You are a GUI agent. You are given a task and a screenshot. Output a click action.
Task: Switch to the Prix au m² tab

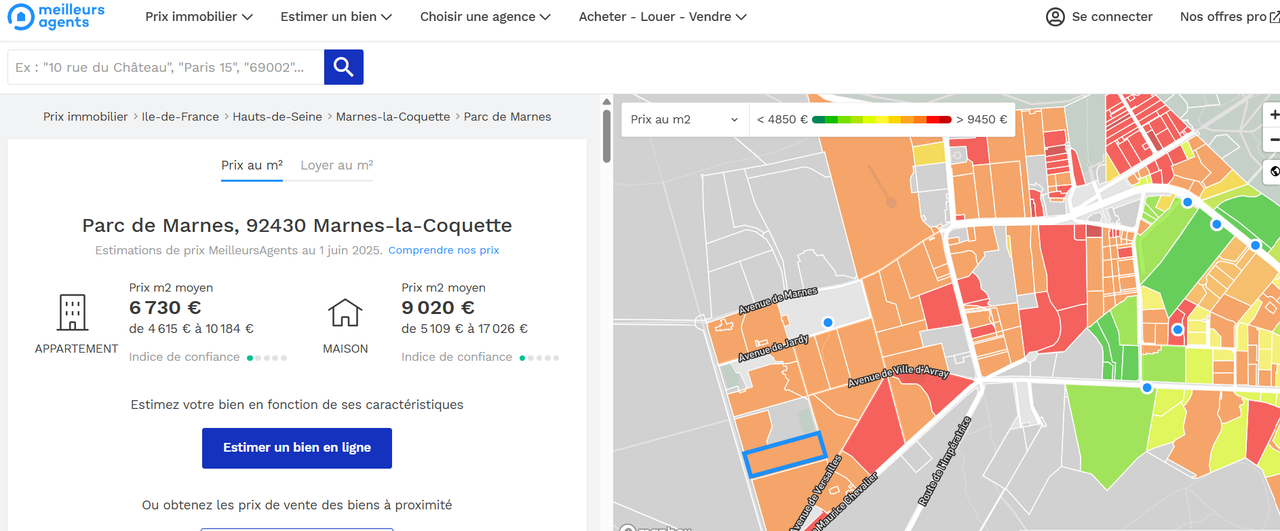point(252,165)
